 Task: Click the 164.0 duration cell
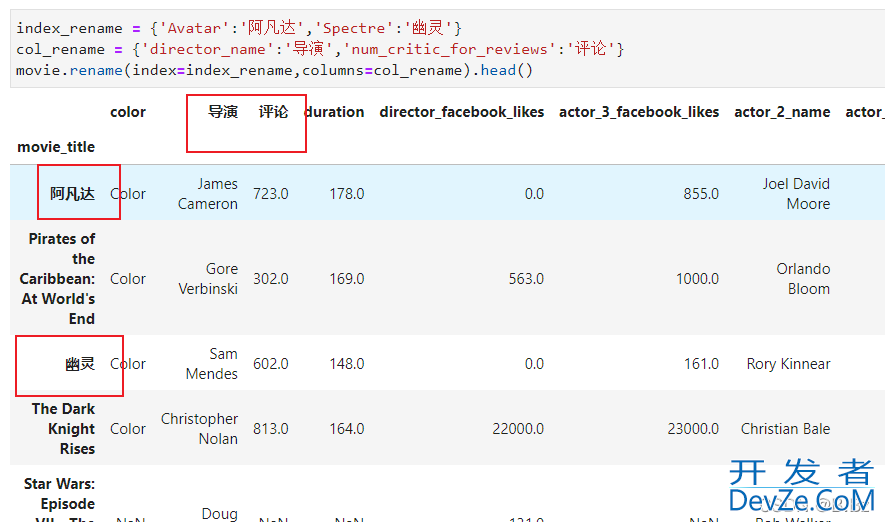click(x=347, y=428)
